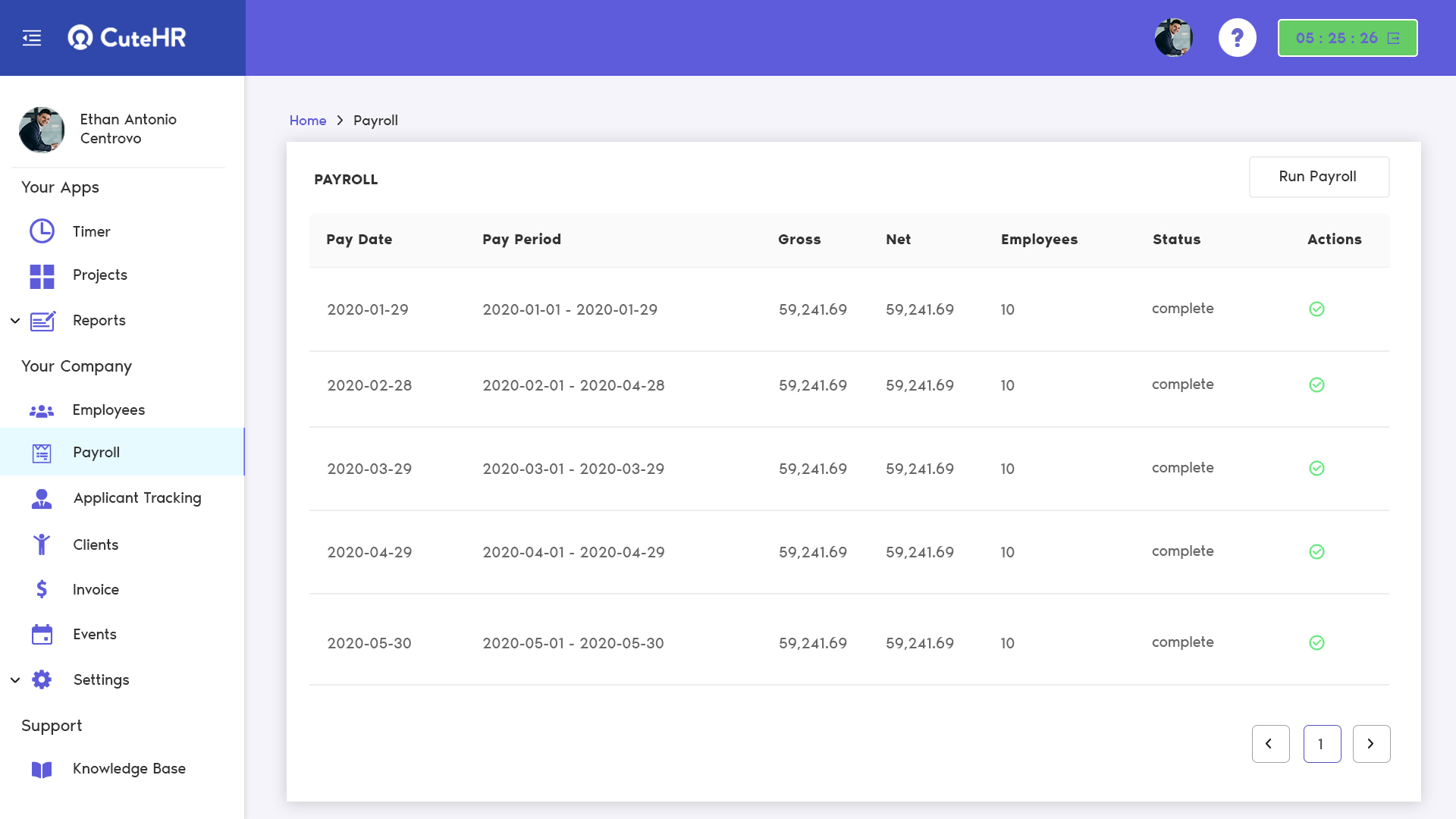This screenshot has width=1456, height=819.
Task: Select Applicant Tracking in the sidebar
Action: (x=136, y=497)
